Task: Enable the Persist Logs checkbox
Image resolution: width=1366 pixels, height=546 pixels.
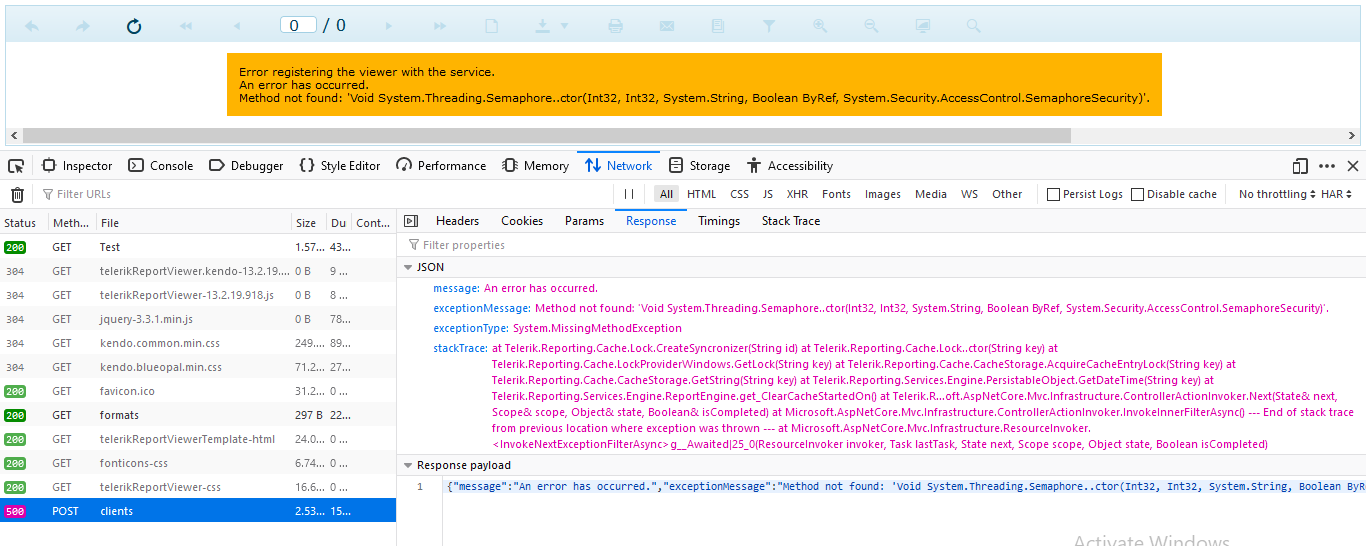Action: coord(1053,195)
